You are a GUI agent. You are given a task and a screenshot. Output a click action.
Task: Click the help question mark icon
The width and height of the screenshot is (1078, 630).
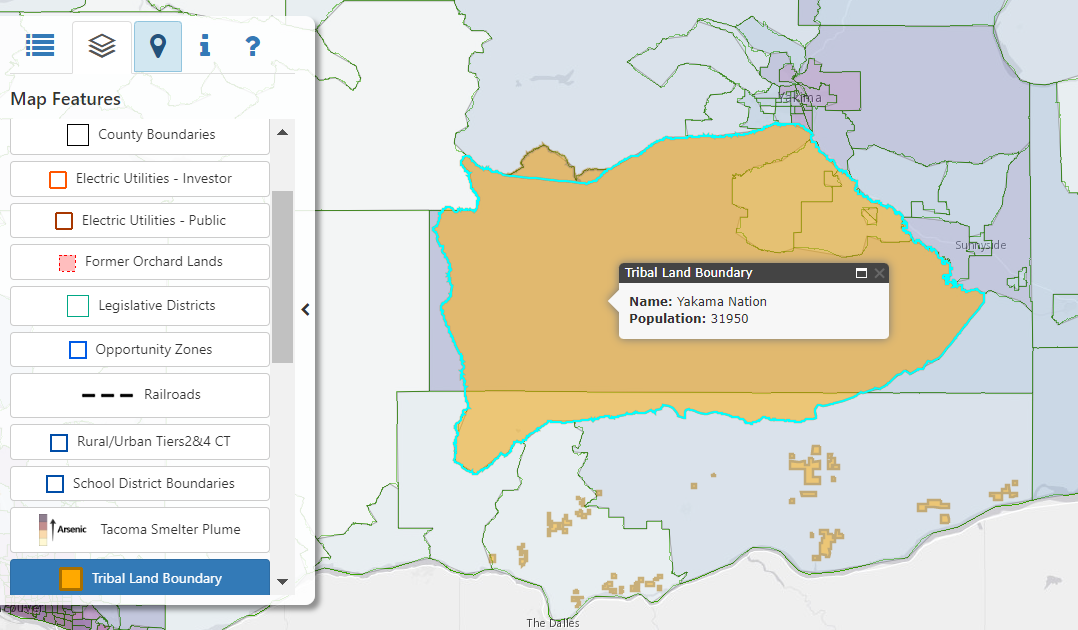click(x=251, y=46)
